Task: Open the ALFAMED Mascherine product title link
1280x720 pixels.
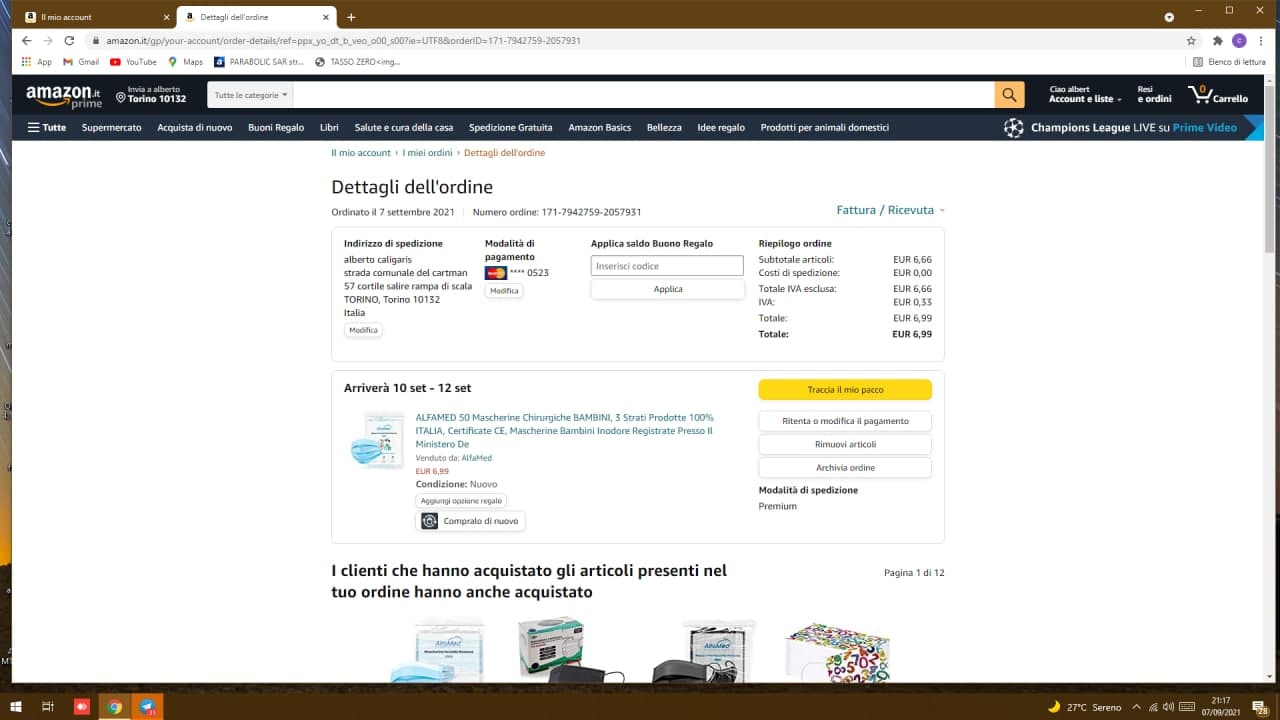Action: [x=565, y=431]
